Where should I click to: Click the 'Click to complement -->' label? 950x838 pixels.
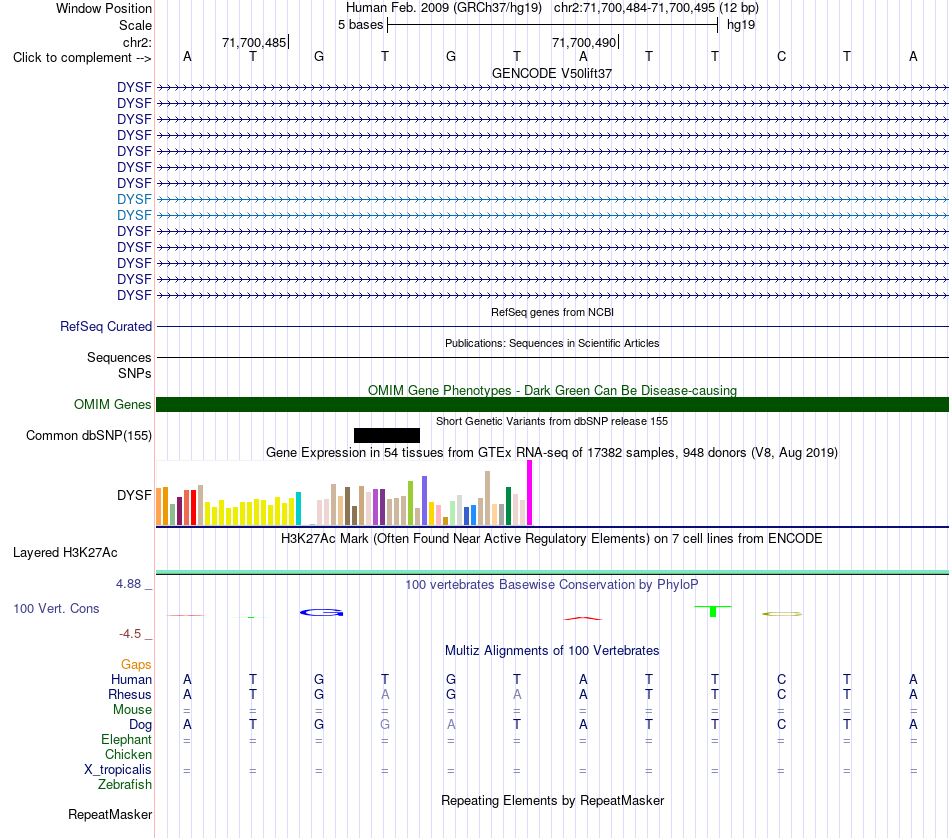click(x=82, y=58)
